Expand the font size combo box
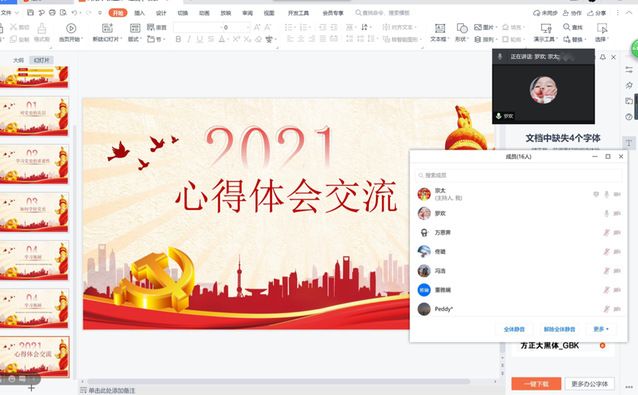Screen dimensions: 638x395 247,27
